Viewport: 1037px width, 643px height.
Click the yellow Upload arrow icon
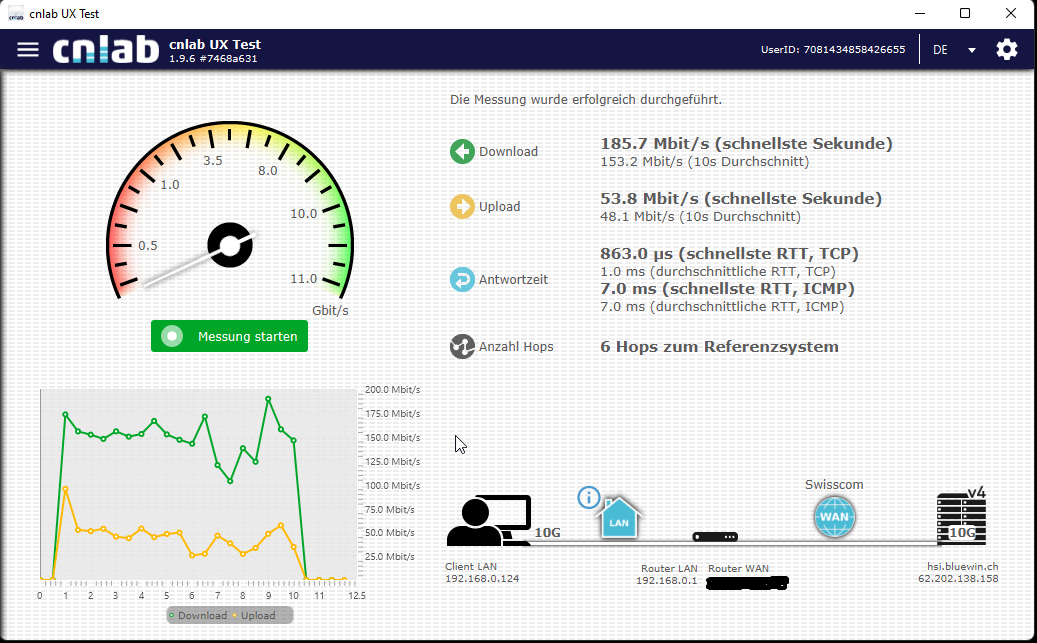(x=462, y=207)
